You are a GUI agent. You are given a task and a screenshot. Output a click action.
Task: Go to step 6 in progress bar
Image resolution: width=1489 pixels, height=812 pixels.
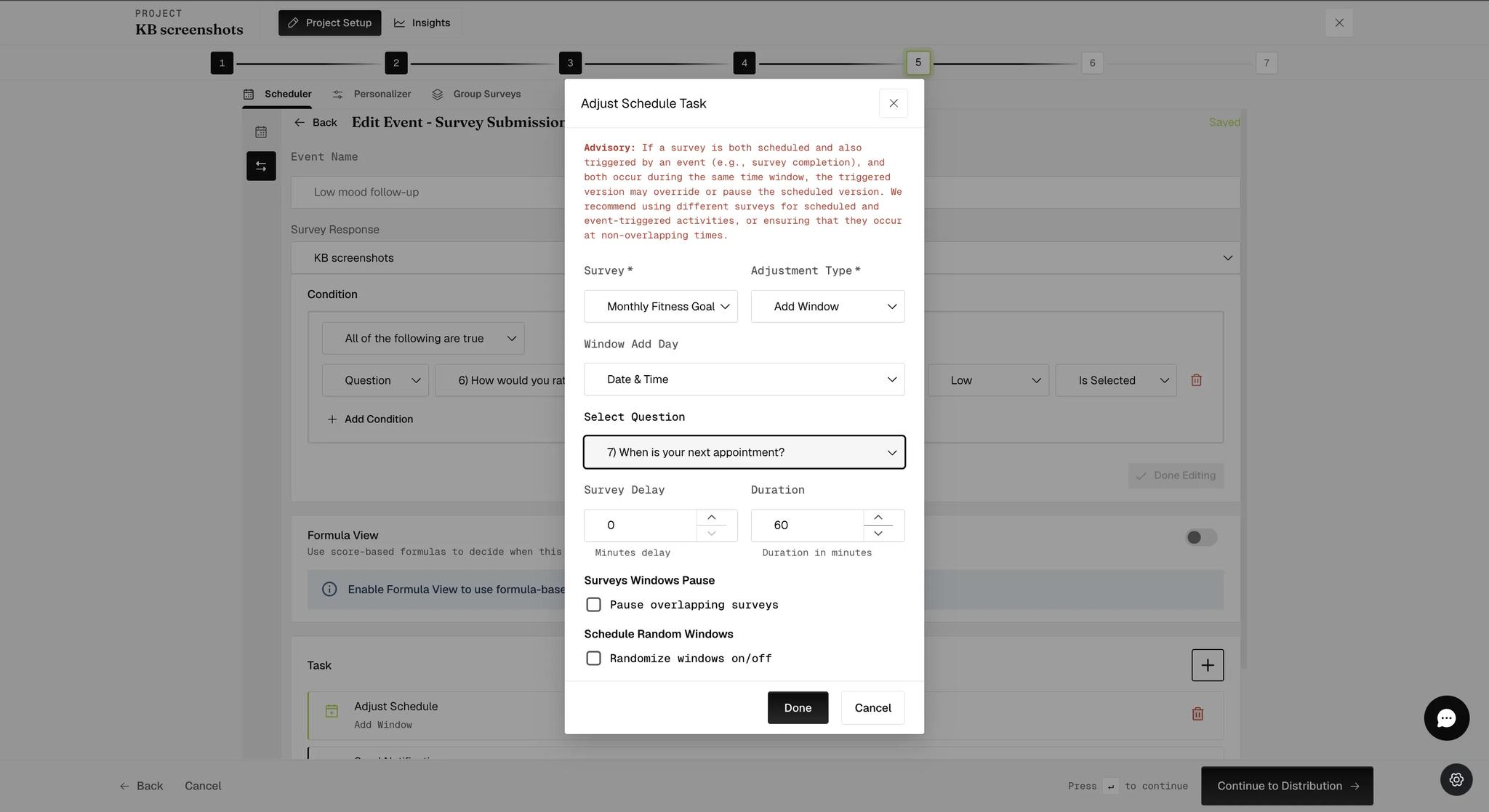1092,63
